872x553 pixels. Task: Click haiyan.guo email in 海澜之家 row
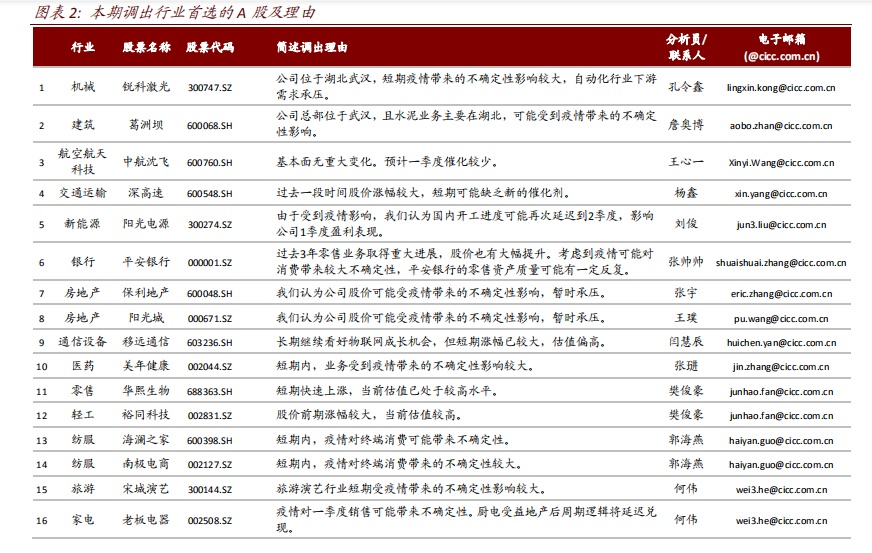[781, 441]
